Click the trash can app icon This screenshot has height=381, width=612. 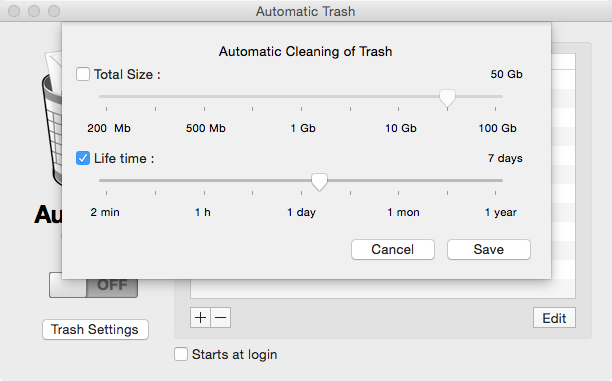coord(52,117)
